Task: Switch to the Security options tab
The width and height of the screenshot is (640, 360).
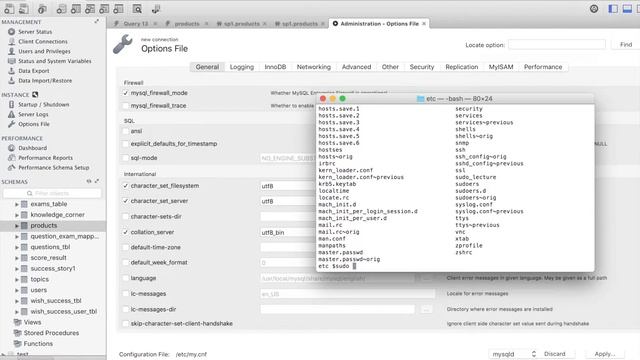Action: 422,67
